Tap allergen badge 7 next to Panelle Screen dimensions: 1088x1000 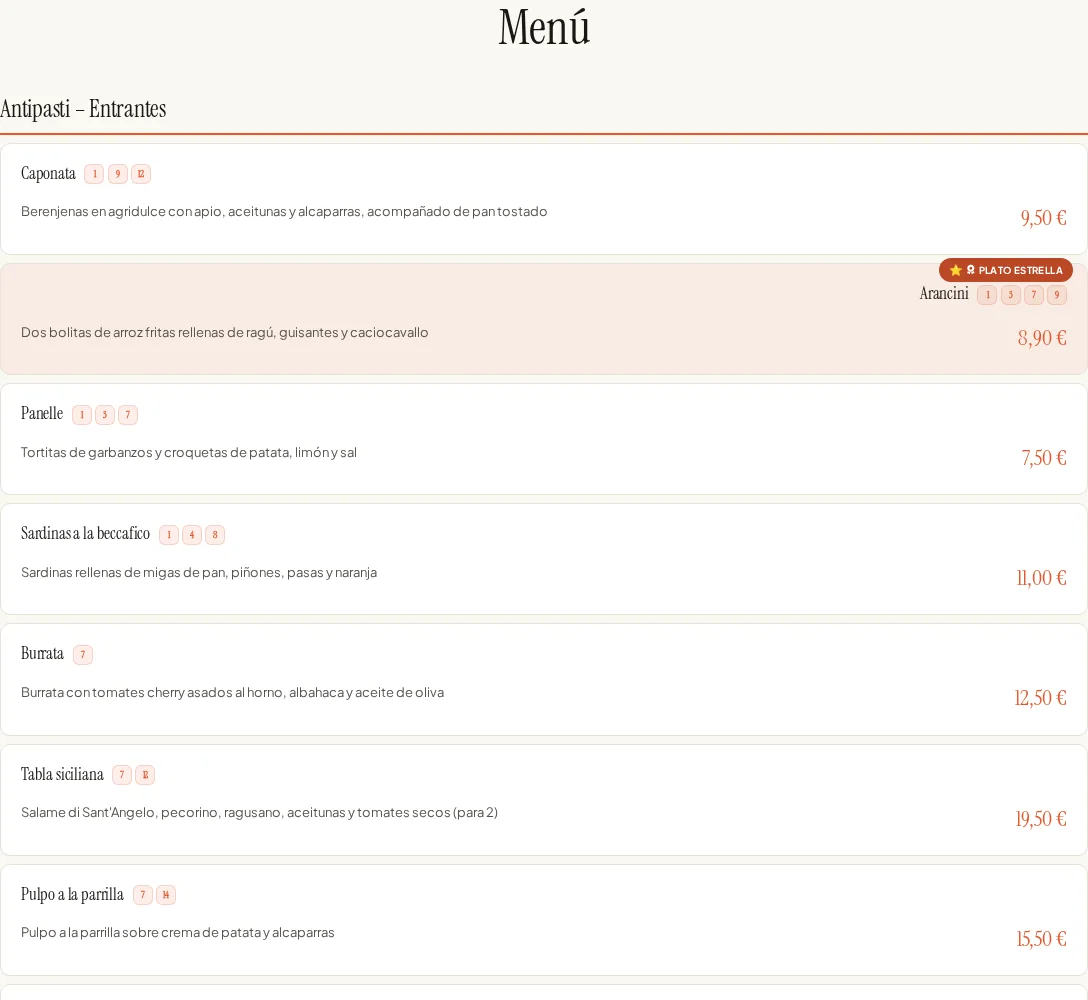point(128,415)
